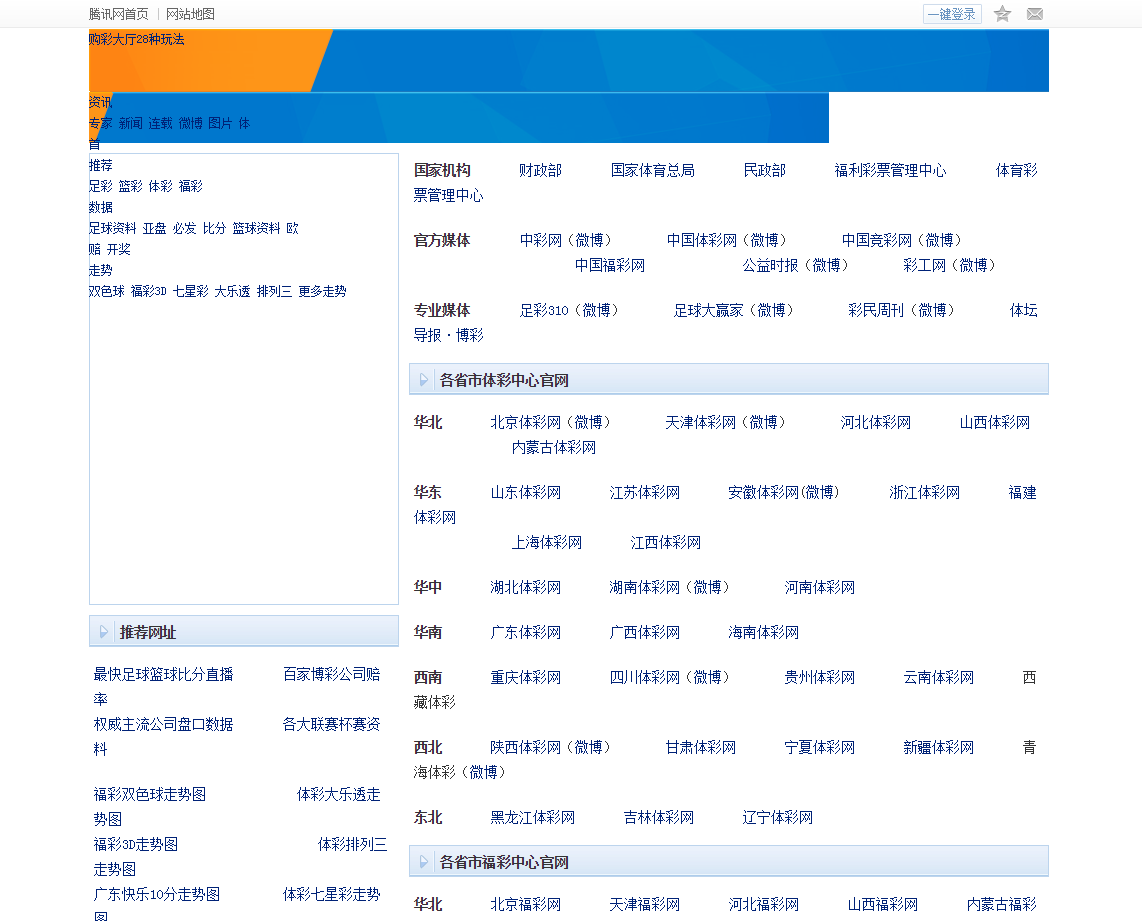Open 福彩双色球走势图 recommended link
The image size is (1142, 921).
coord(150,794)
